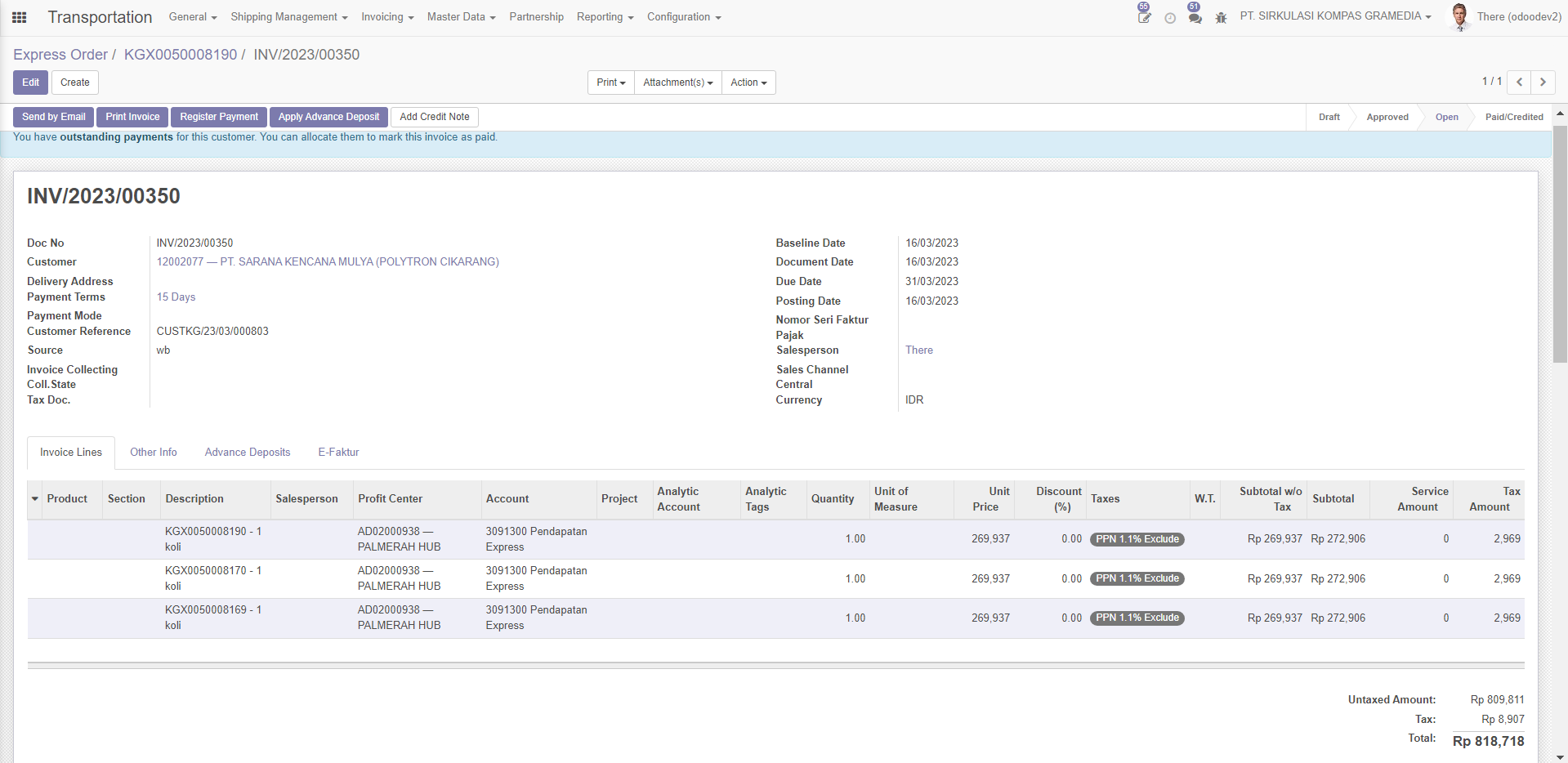Screen dimensions: 1568x763
Task: Click the vertical scrollbar thumb
Action: tap(1560, 245)
